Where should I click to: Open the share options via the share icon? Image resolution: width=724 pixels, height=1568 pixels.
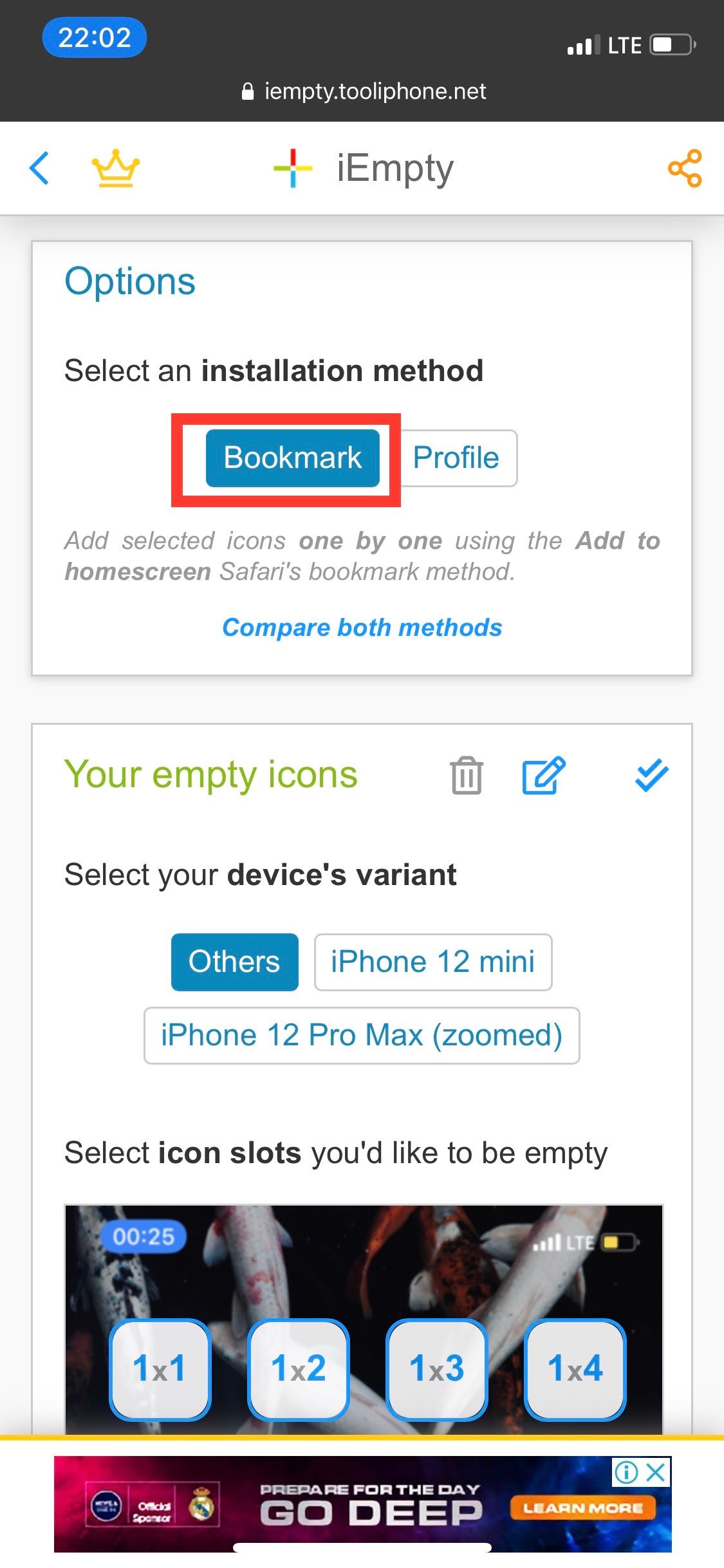click(x=684, y=169)
